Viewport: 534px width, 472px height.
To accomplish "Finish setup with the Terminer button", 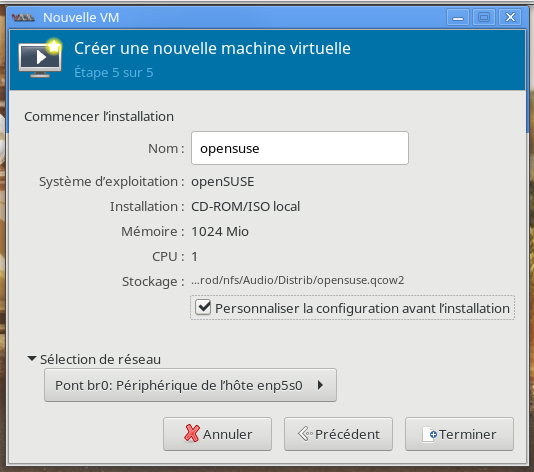I will click(459, 434).
